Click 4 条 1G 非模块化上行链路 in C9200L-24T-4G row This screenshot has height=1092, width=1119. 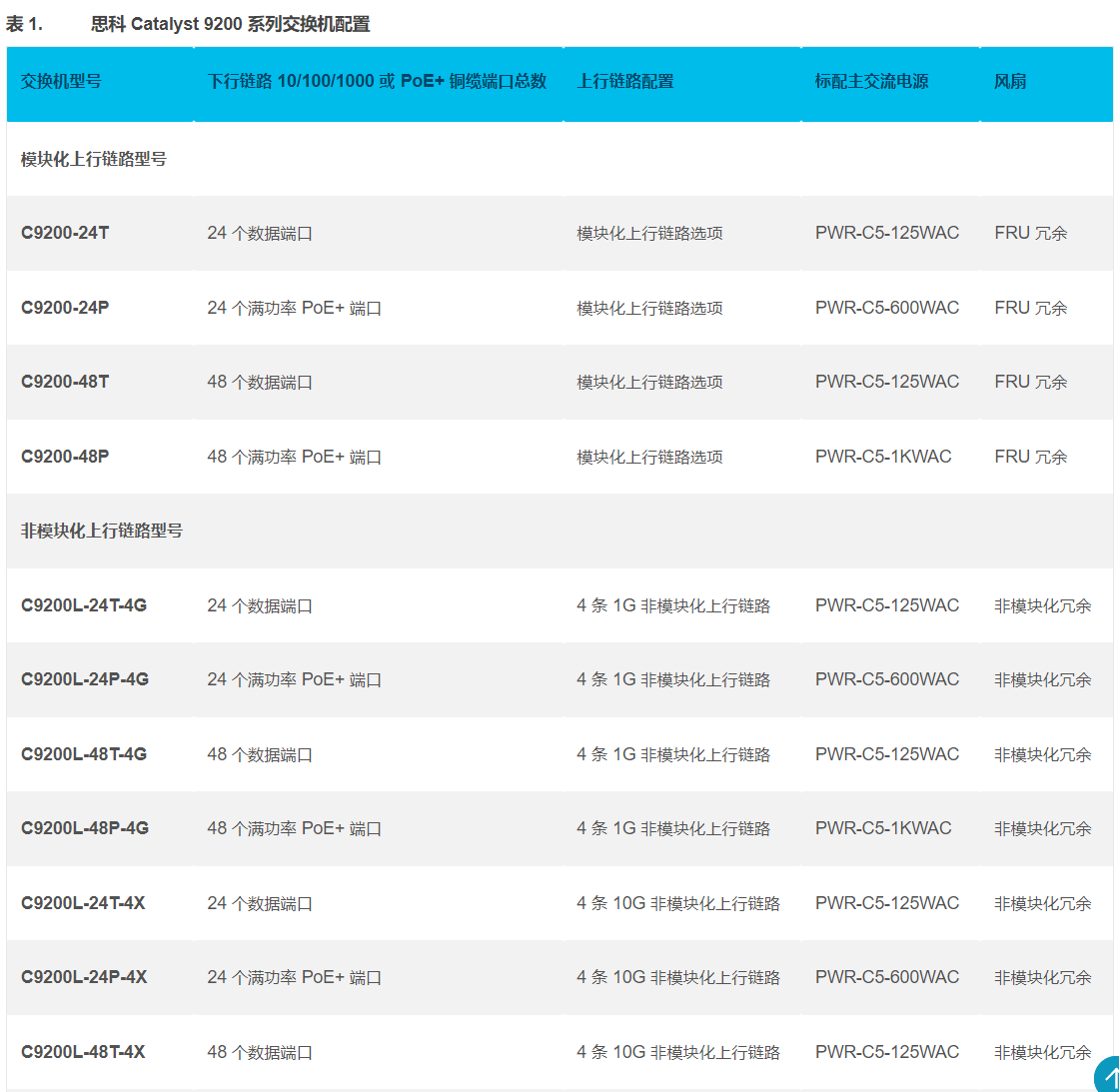point(673,605)
